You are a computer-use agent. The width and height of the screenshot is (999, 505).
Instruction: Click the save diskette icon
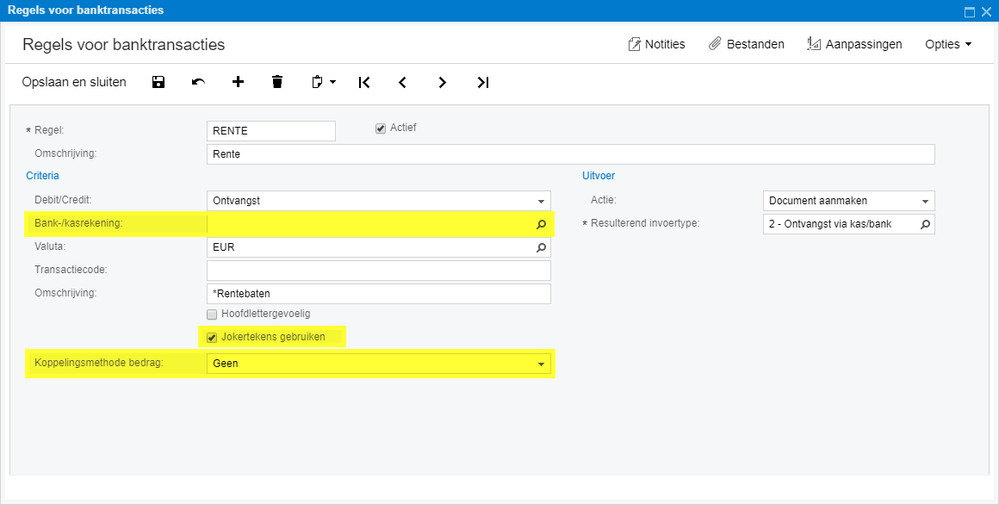[x=158, y=82]
